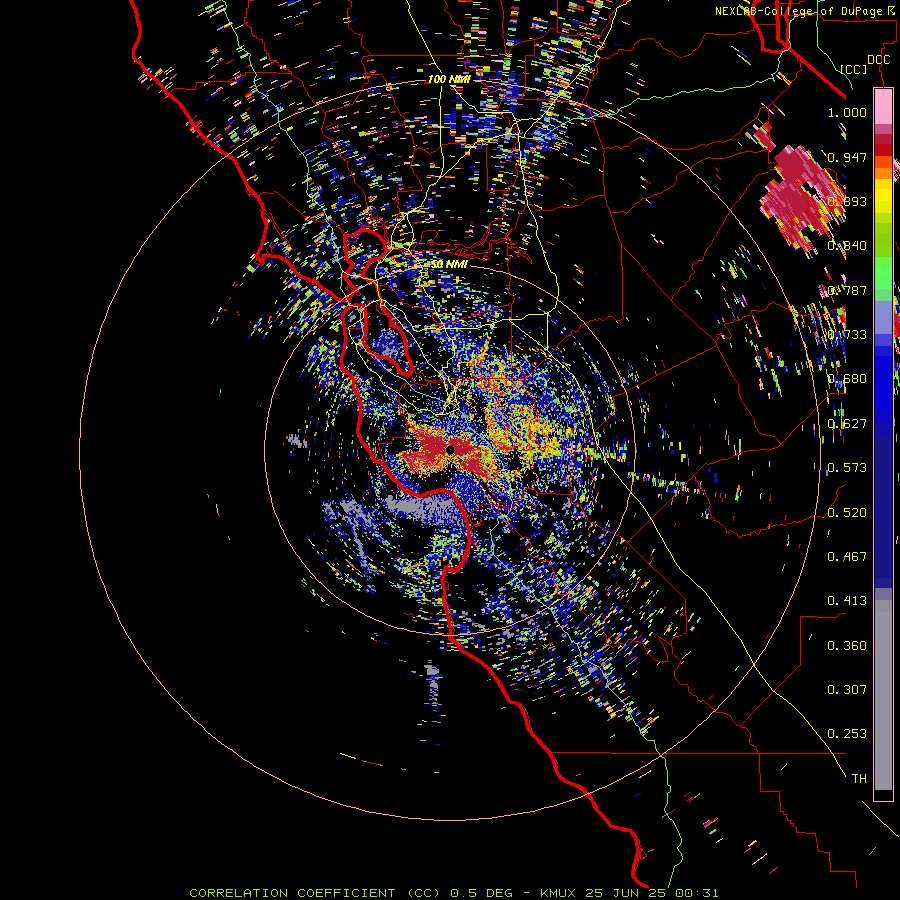Select the 0.520 legend value
Viewport: 900px width, 900px height.
click(847, 512)
